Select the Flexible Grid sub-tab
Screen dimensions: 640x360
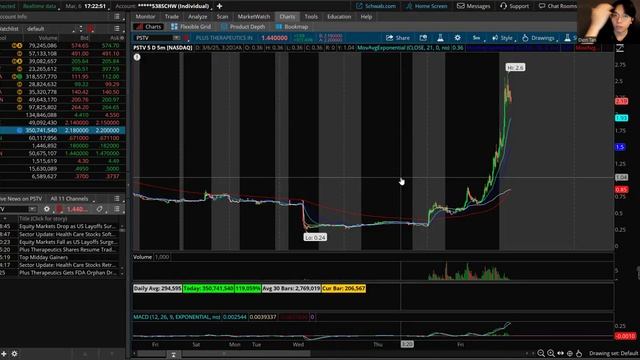coord(191,27)
